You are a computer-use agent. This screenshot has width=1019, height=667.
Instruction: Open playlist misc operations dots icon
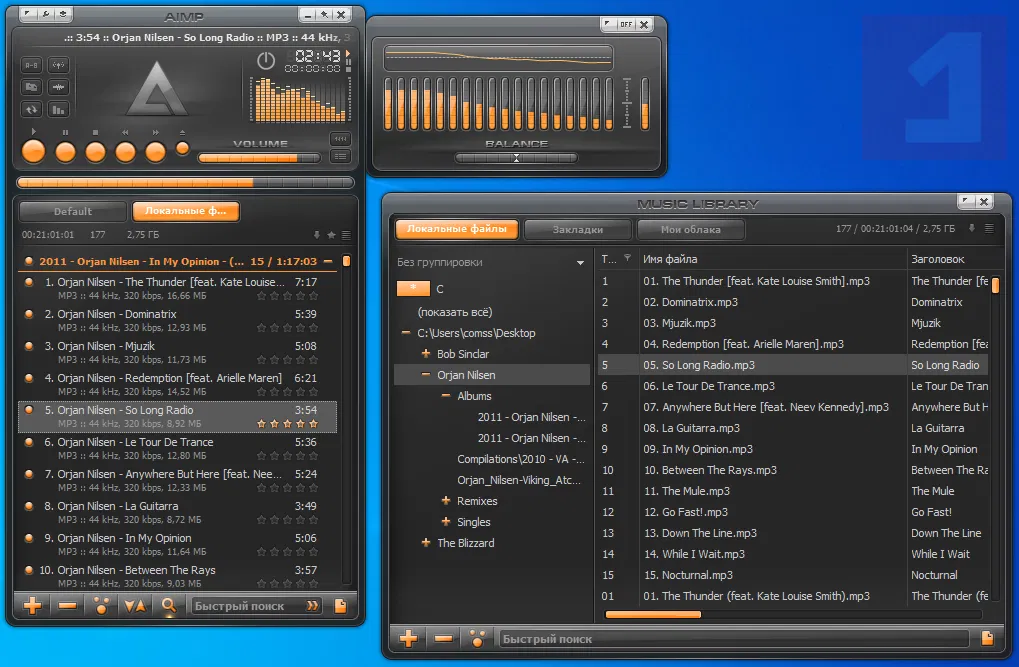[101, 606]
